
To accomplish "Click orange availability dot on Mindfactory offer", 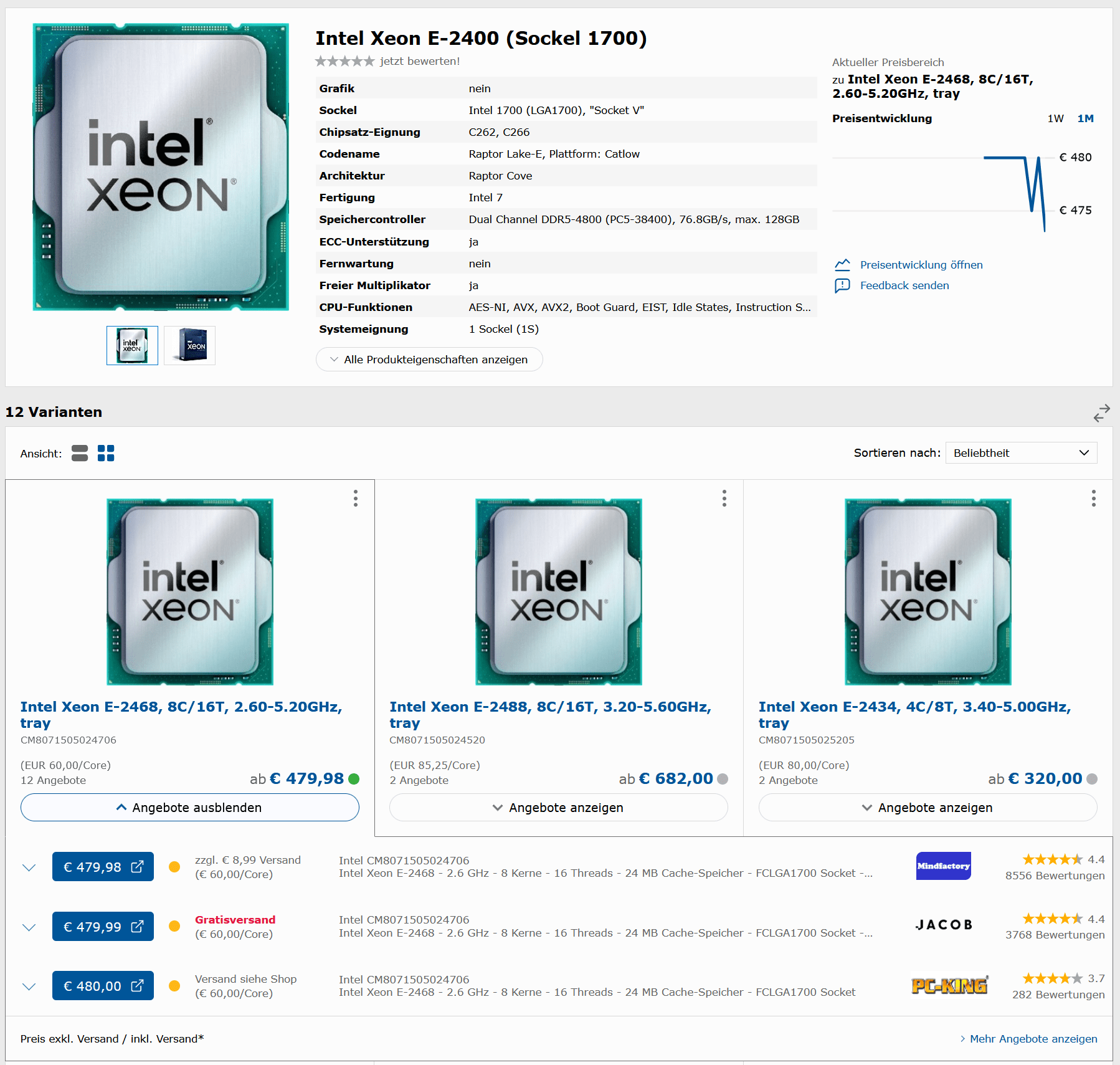I will [174, 867].
